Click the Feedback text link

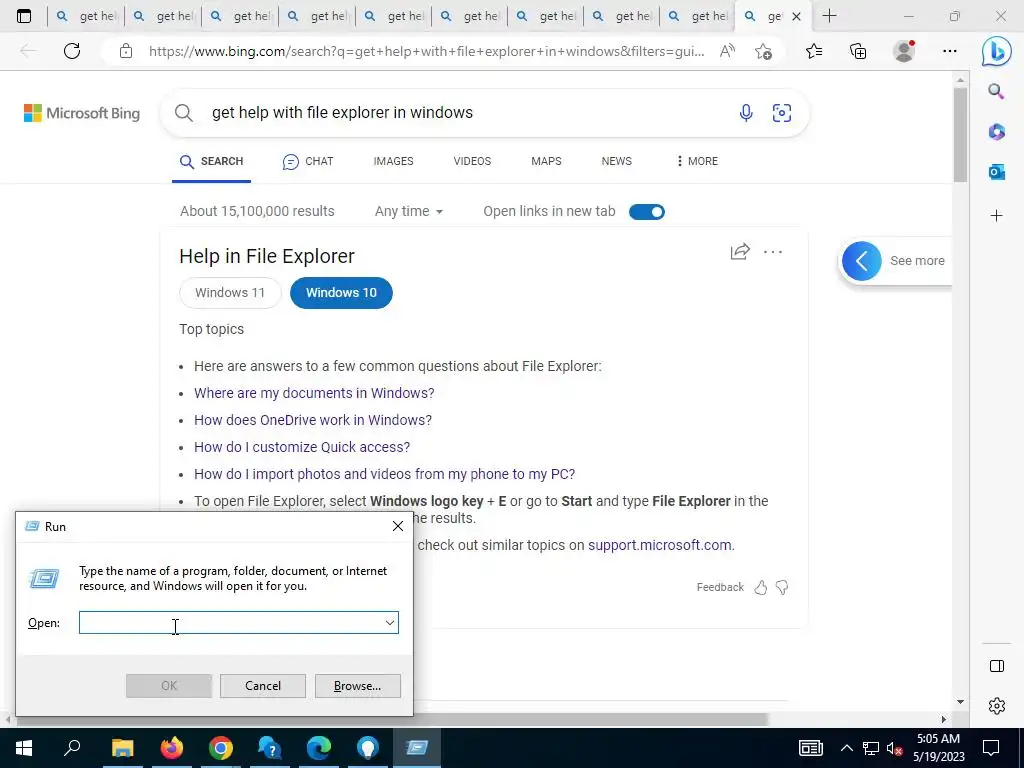pyautogui.click(x=720, y=587)
